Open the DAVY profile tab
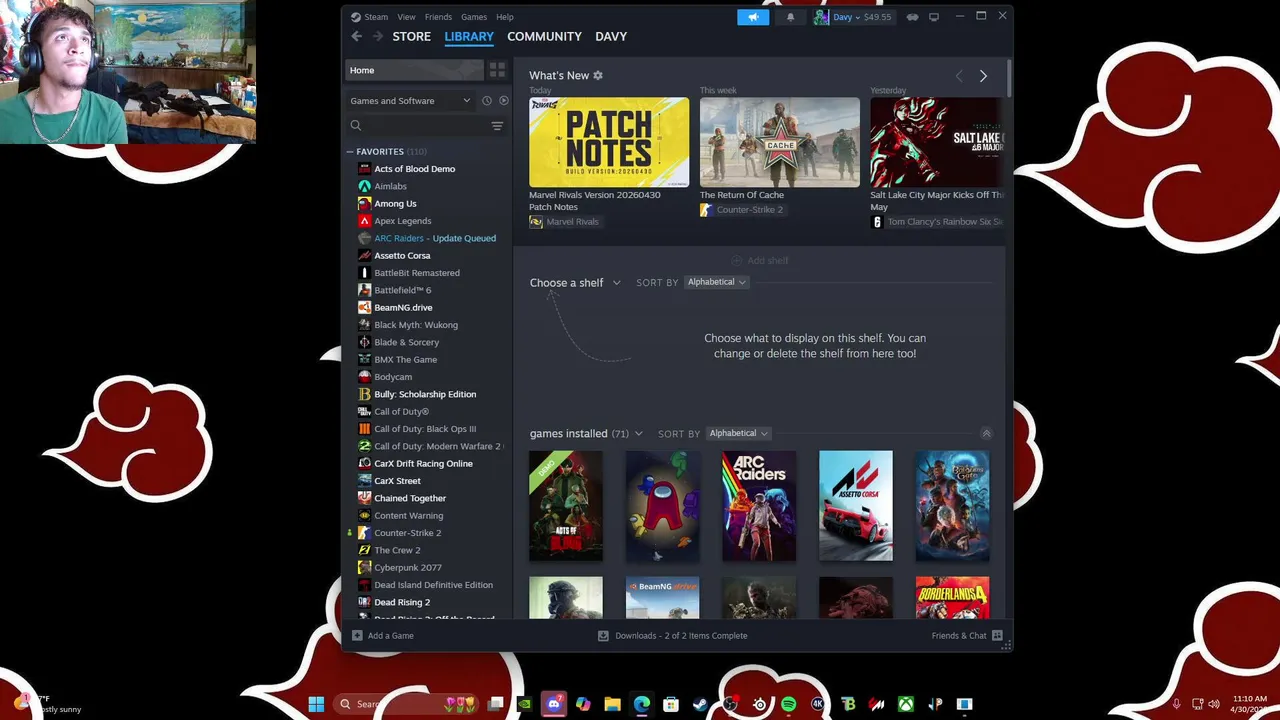Screen dimensions: 1280x720 pos(611,36)
